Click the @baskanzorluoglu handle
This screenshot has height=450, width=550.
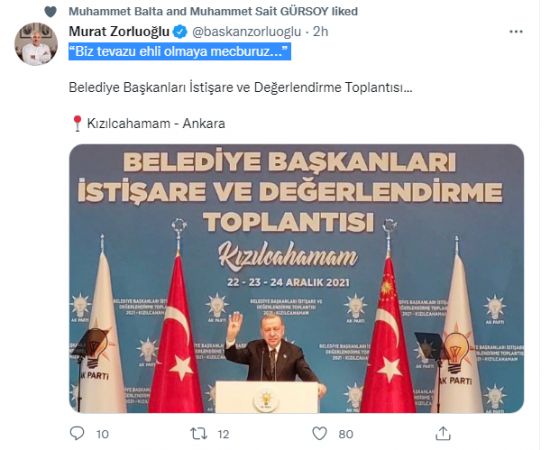click(247, 32)
